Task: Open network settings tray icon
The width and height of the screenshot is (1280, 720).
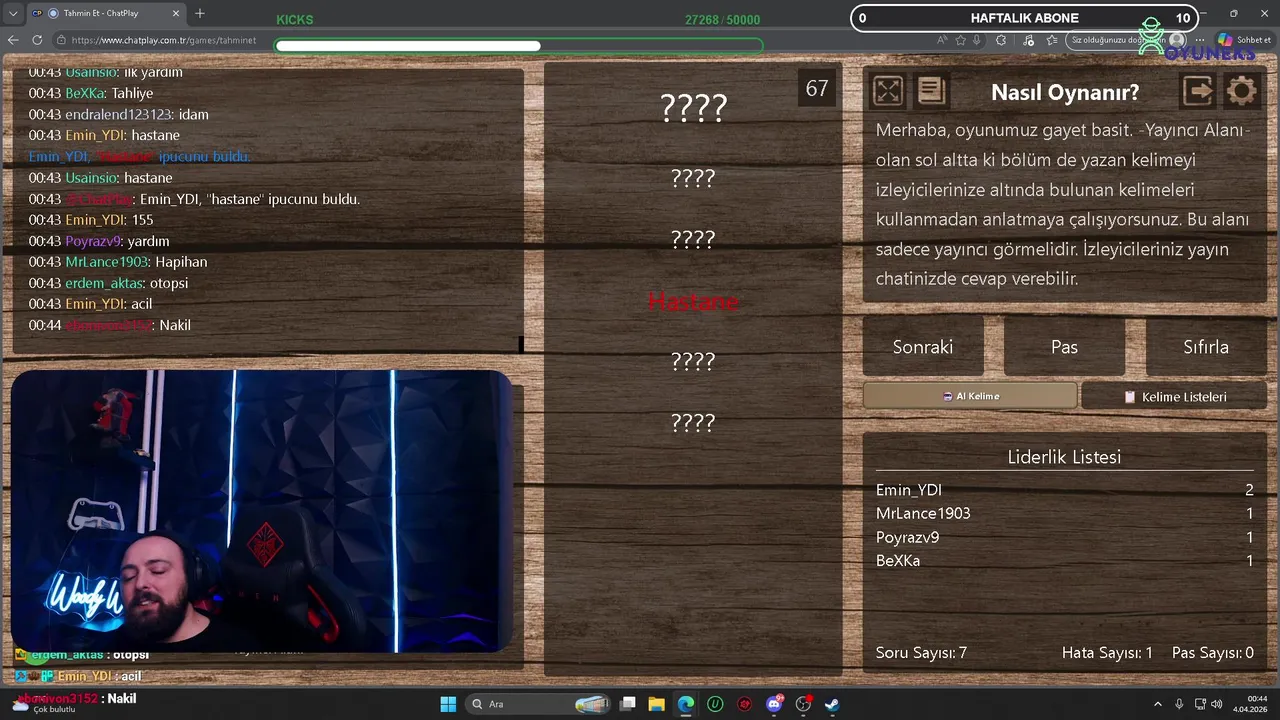Action: tap(1200, 704)
